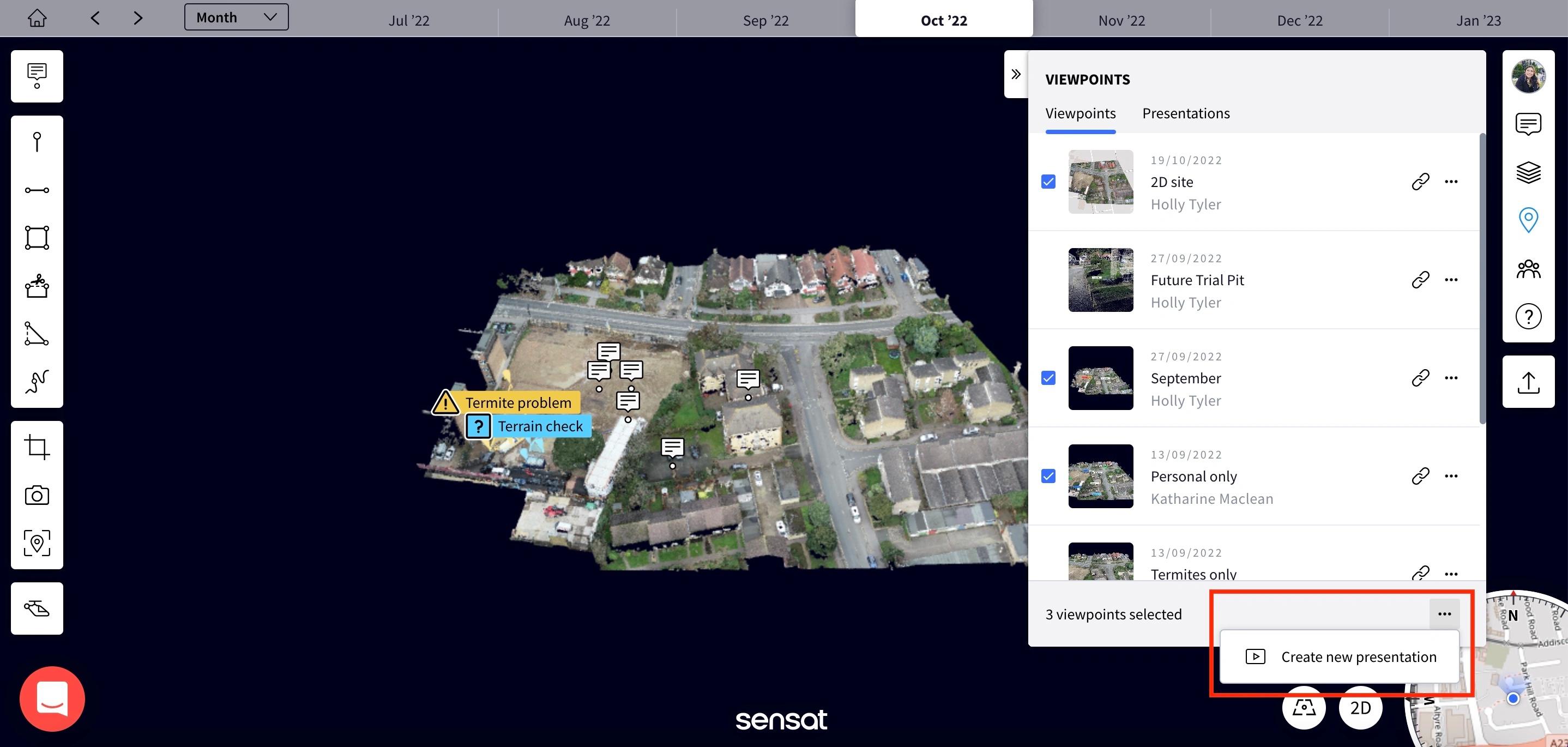Switch view to 2D mode
Screen dimensions: 1568x747
coord(1360,708)
